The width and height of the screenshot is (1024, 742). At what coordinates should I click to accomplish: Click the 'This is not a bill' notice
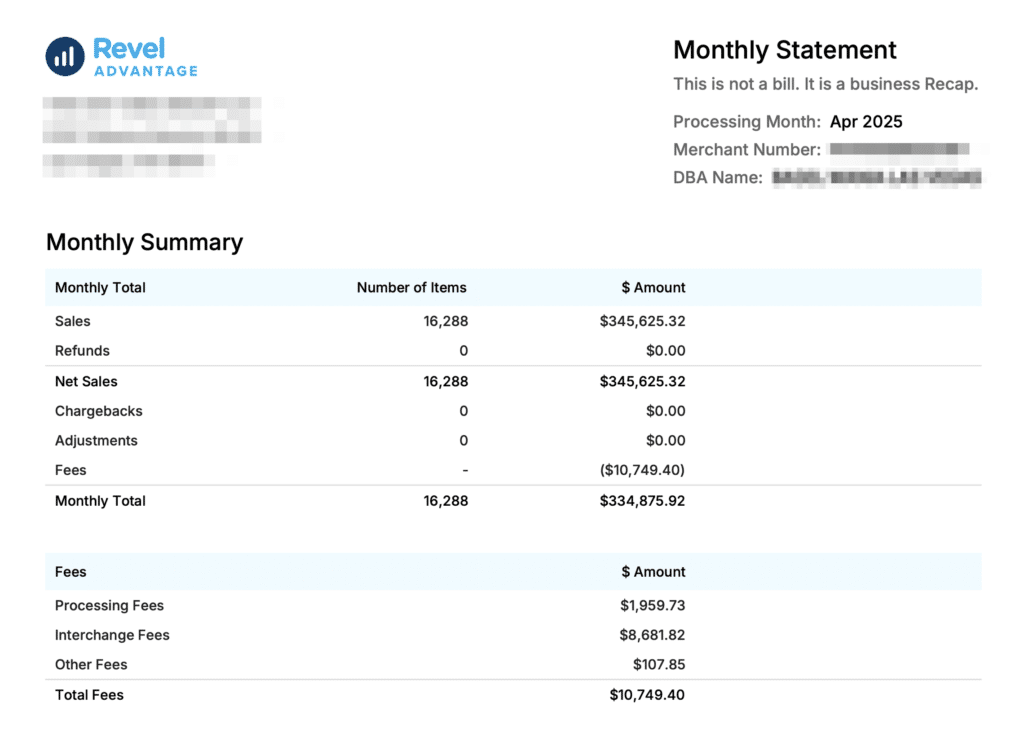[x=825, y=84]
